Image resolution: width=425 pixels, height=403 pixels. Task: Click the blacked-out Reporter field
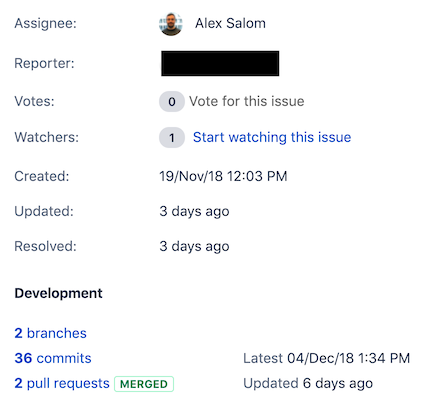[220, 63]
